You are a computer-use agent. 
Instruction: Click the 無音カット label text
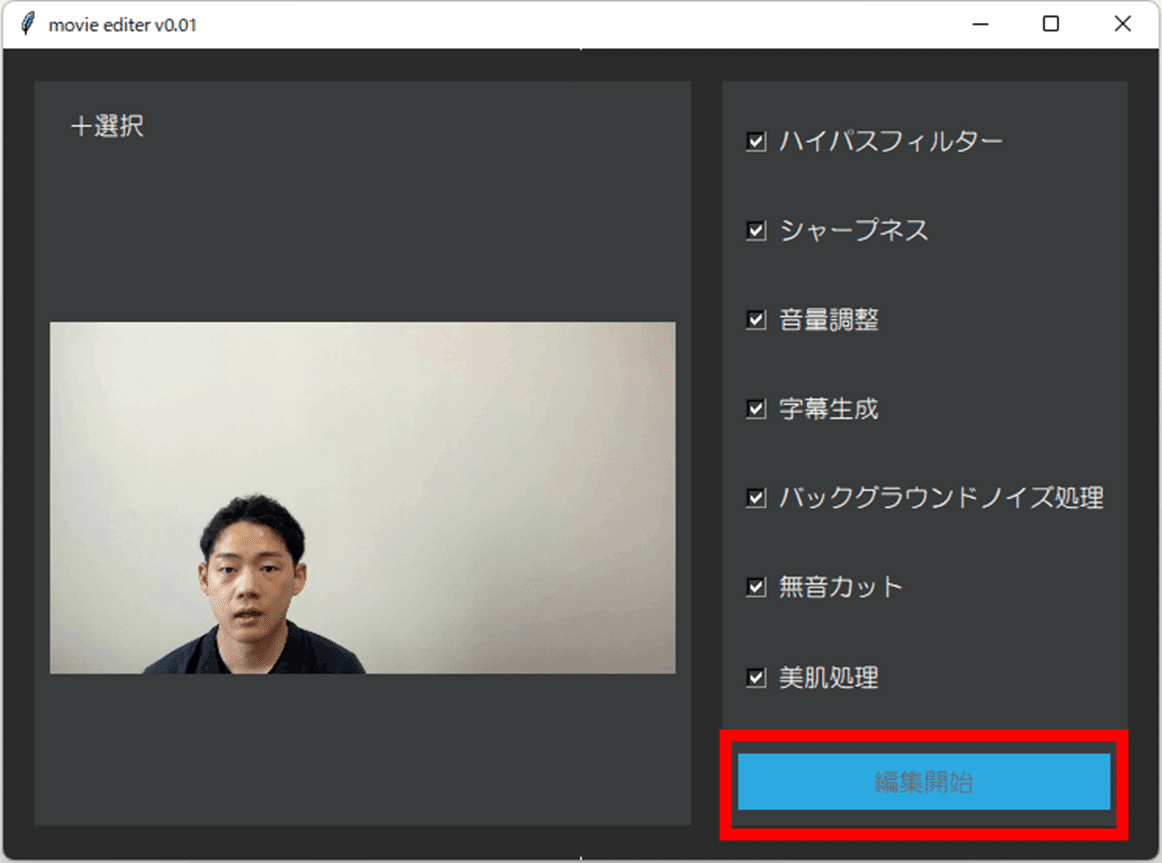coord(840,587)
